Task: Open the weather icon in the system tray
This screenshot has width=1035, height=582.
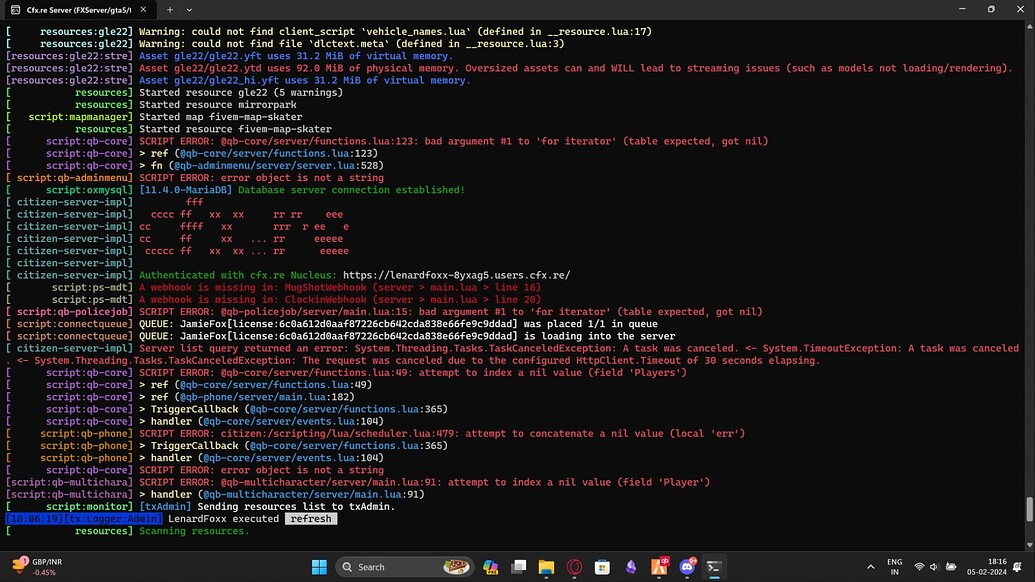Action: (x=950, y=567)
